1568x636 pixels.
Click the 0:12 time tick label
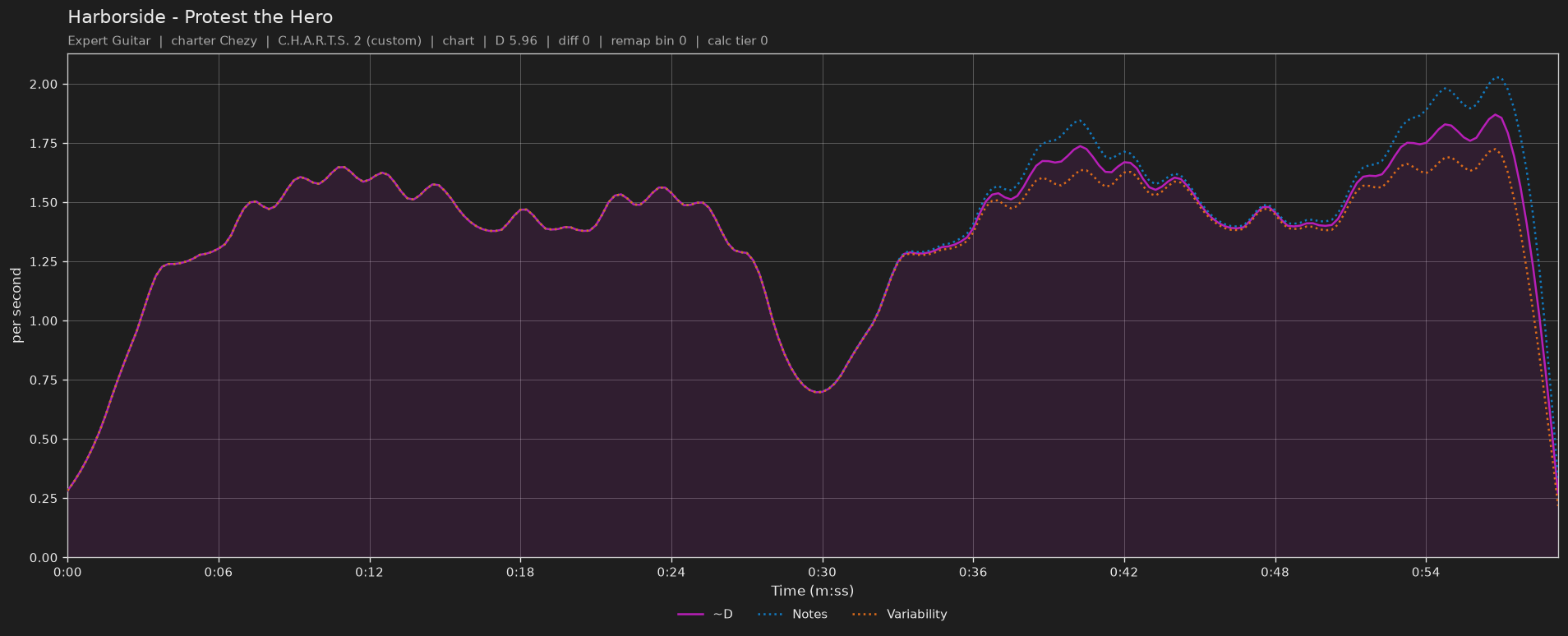[370, 572]
